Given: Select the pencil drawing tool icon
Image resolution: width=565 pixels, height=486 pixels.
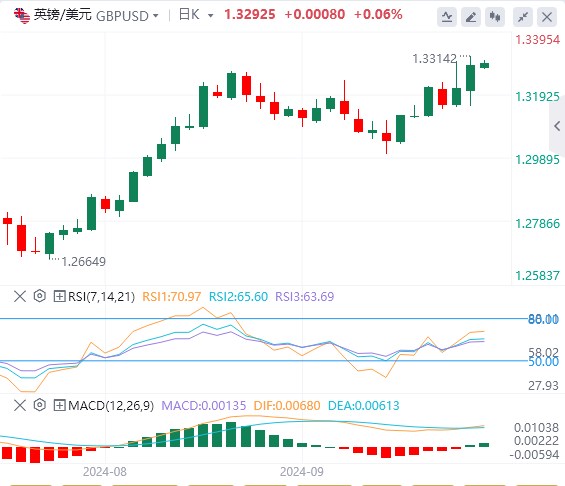Looking at the screenshot, I should pos(471,17).
